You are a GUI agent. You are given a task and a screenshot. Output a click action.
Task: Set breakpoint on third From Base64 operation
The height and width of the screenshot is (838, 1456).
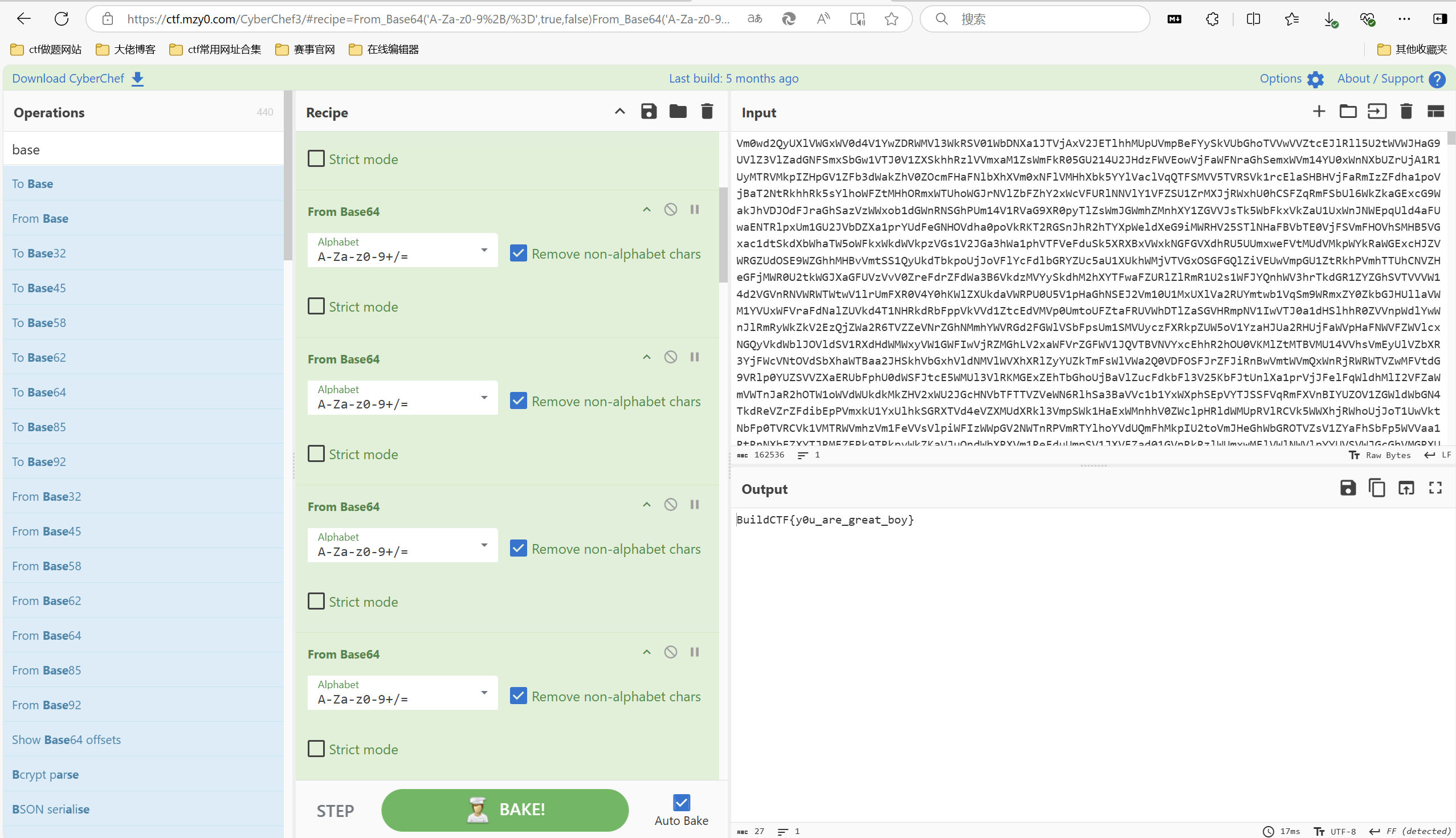[x=694, y=505]
